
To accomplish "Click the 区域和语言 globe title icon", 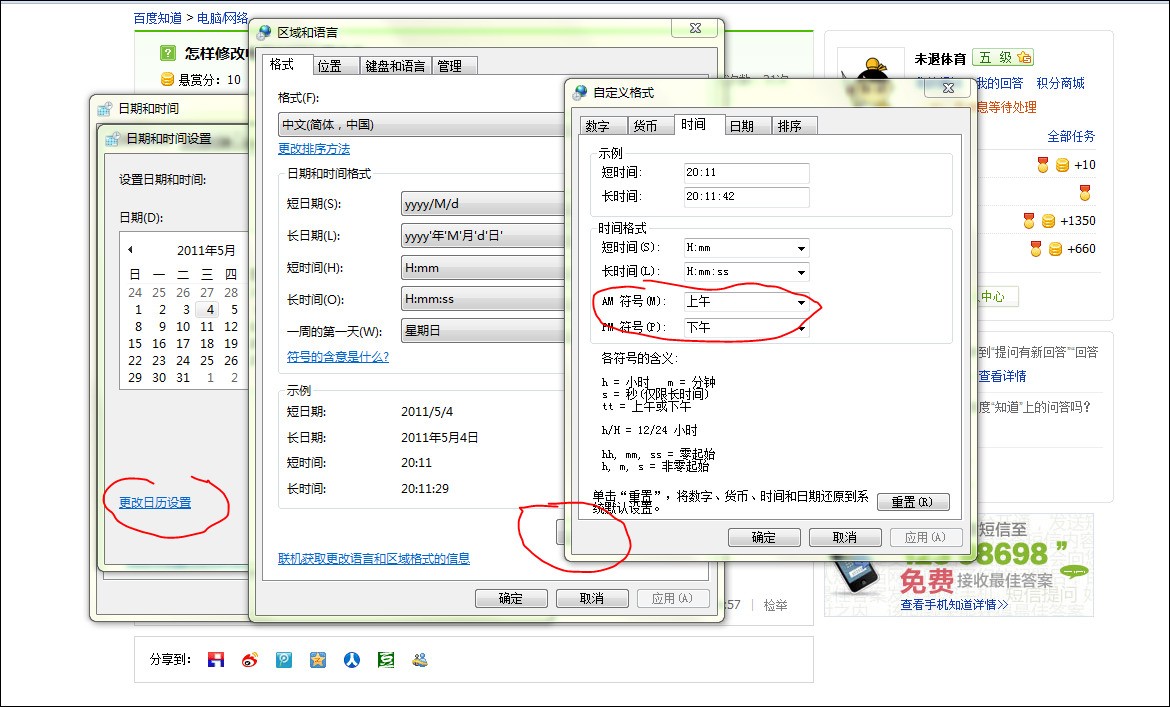I will 263,32.
